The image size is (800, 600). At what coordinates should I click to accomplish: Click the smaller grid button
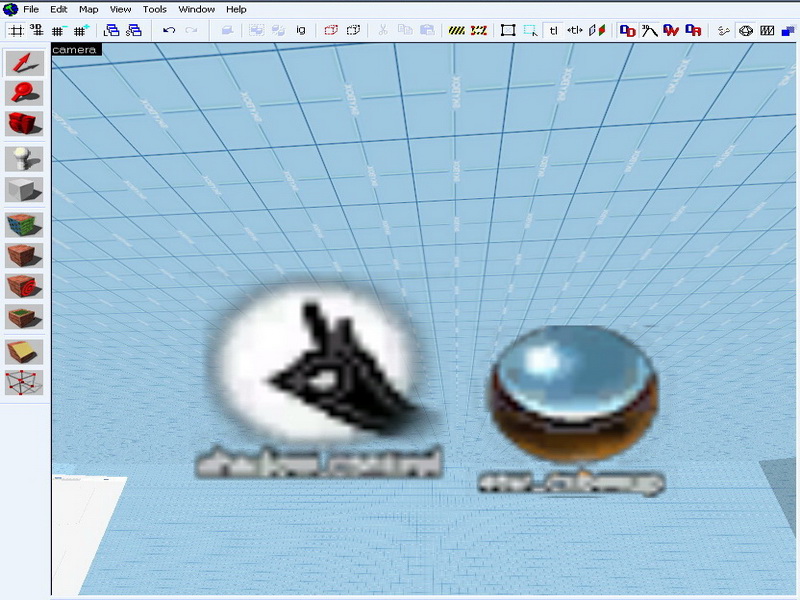coord(59,30)
